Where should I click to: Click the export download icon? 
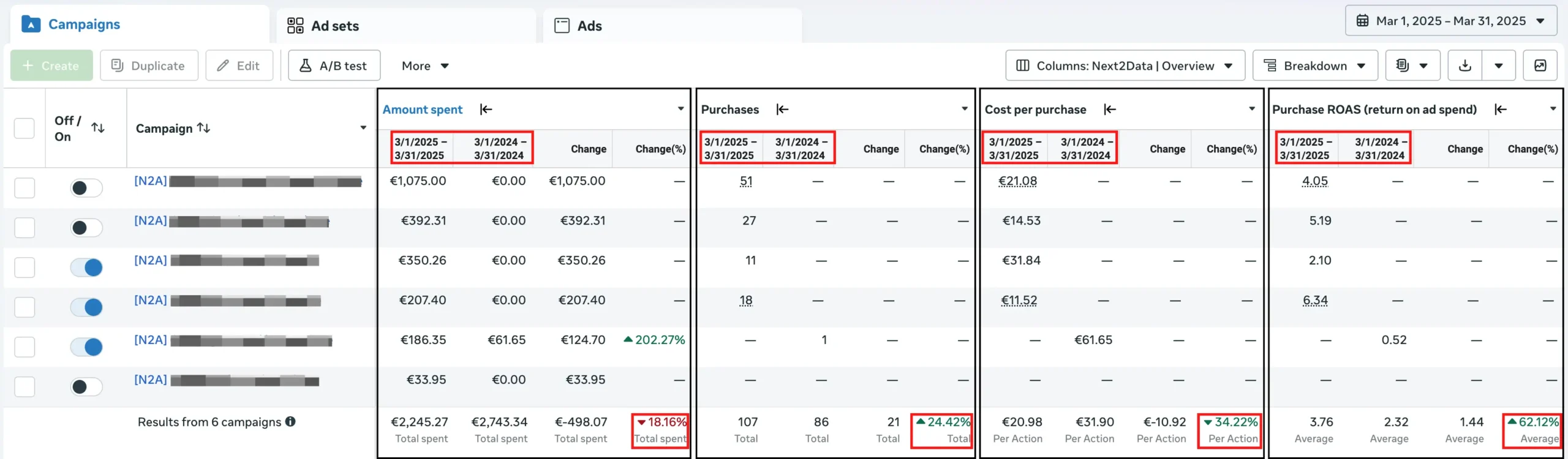tap(1464, 65)
